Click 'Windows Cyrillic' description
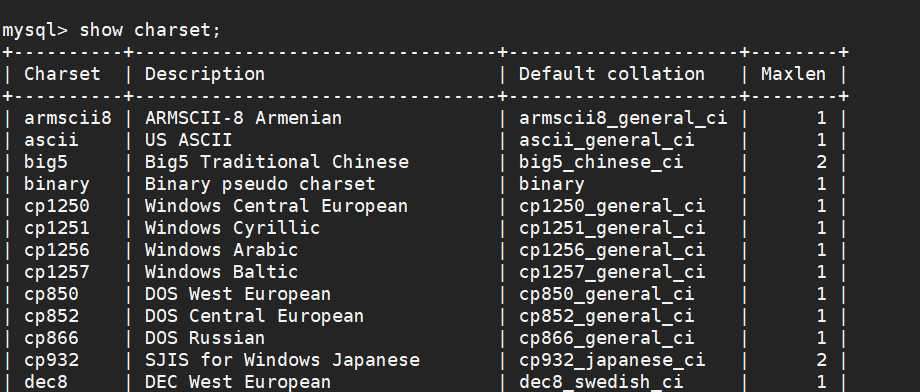 coord(232,228)
